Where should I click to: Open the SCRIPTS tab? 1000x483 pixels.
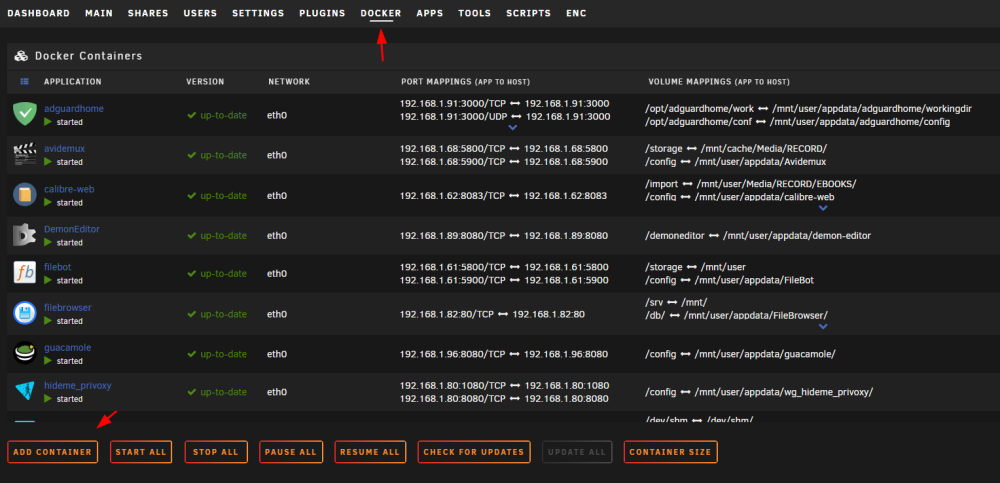coord(529,13)
